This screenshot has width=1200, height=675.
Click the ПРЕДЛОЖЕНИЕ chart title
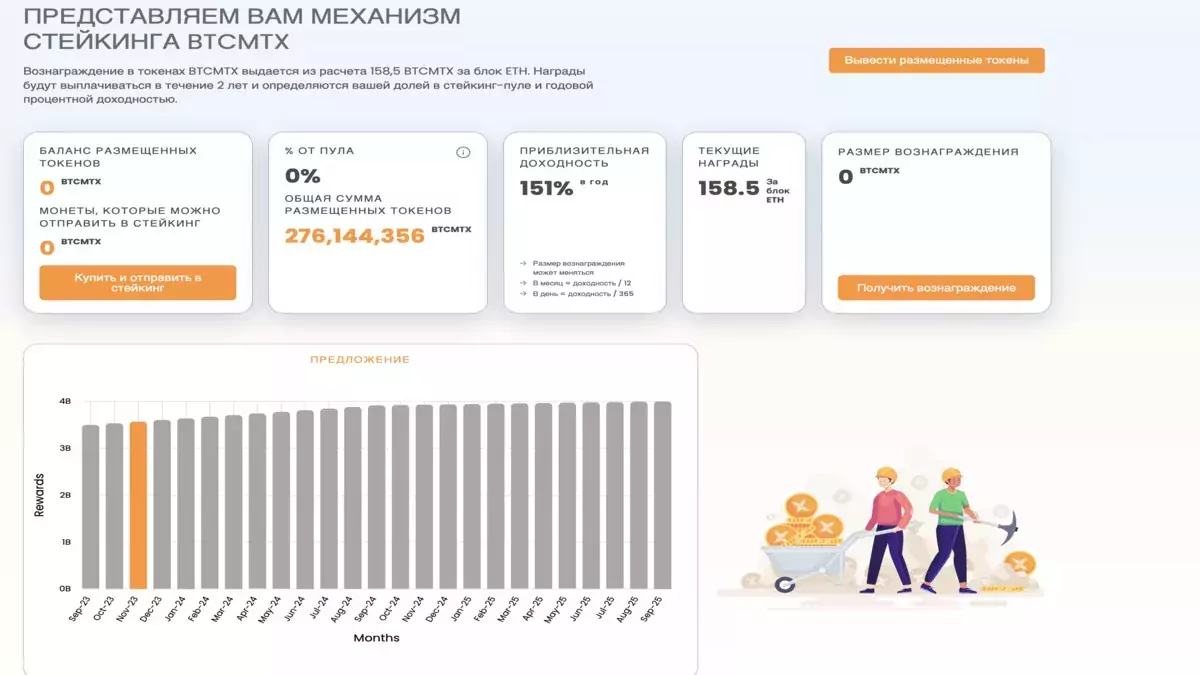[360, 360]
